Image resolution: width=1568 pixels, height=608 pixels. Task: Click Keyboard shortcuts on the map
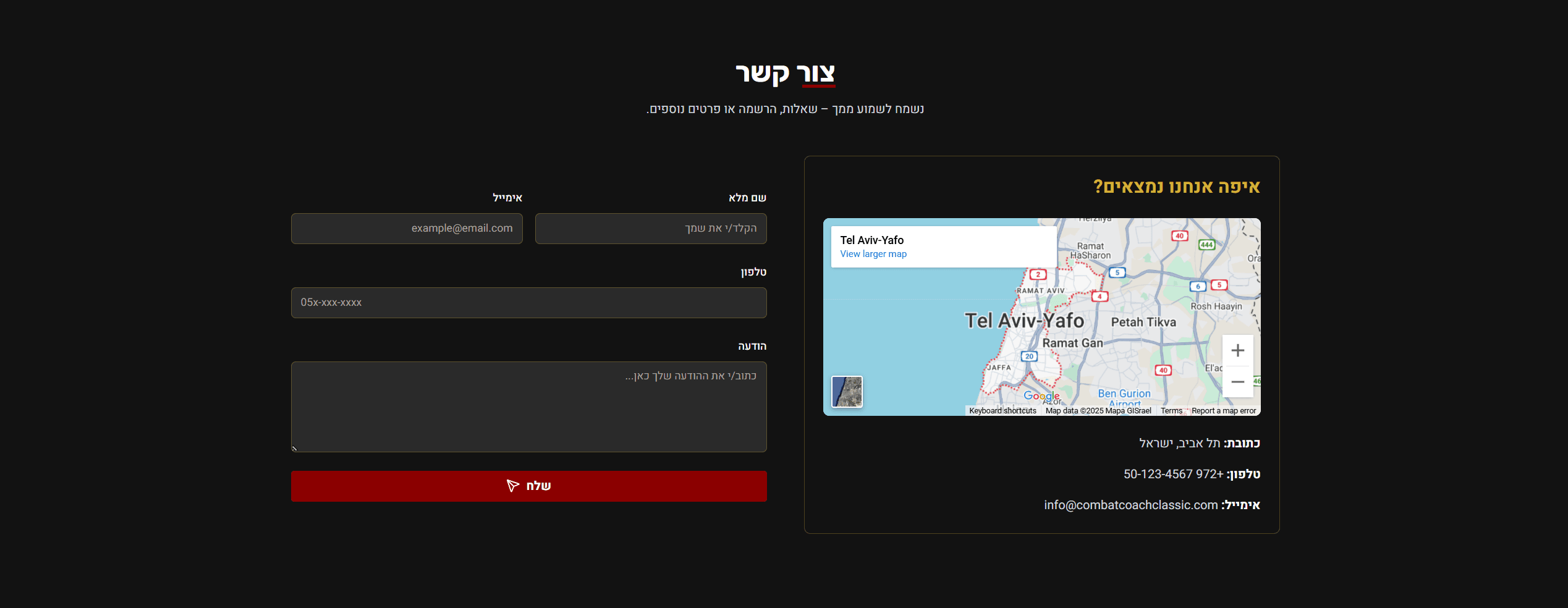coord(1002,411)
